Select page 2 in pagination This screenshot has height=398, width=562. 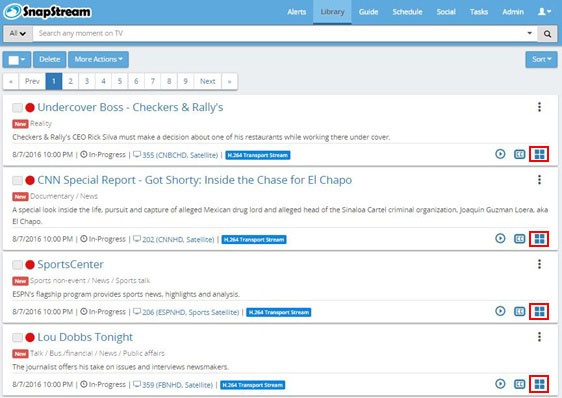(x=70, y=81)
